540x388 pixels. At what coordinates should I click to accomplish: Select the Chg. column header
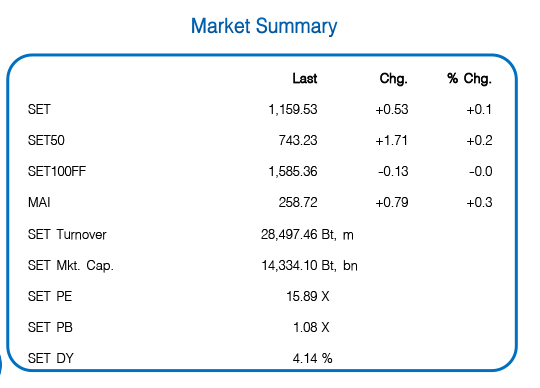click(394, 79)
